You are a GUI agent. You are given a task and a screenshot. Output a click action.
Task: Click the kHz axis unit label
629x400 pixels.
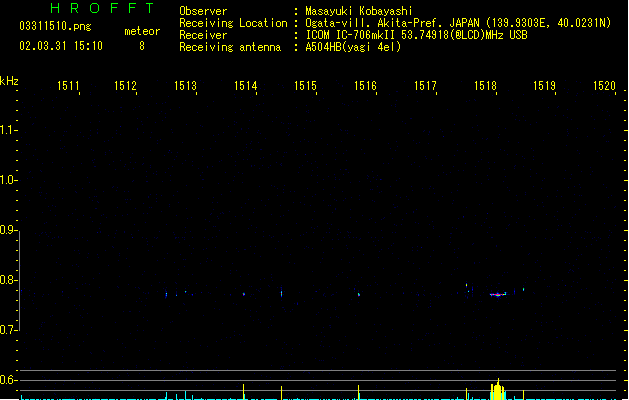point(9,81)
